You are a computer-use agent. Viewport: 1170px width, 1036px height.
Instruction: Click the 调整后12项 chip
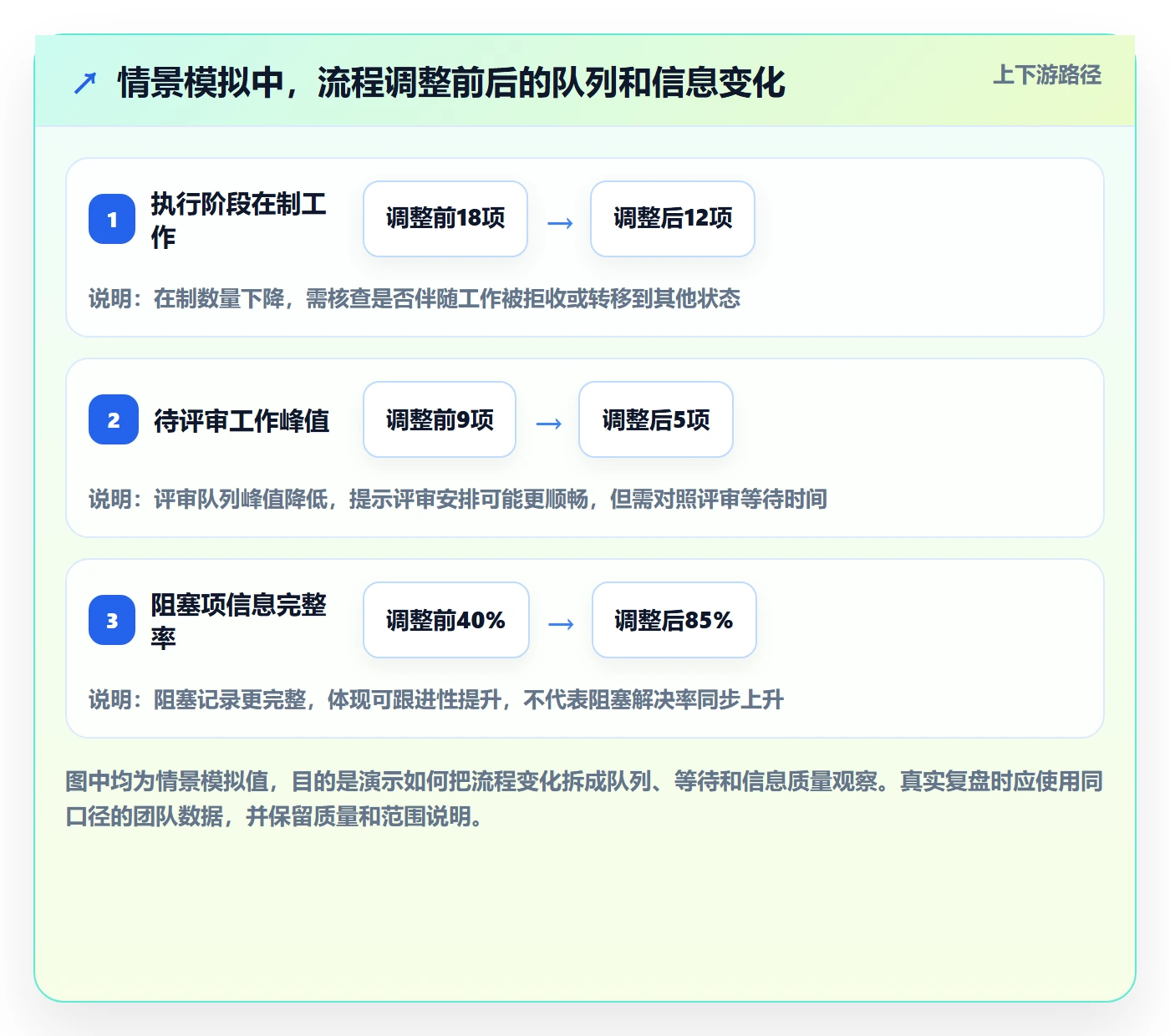673,219
